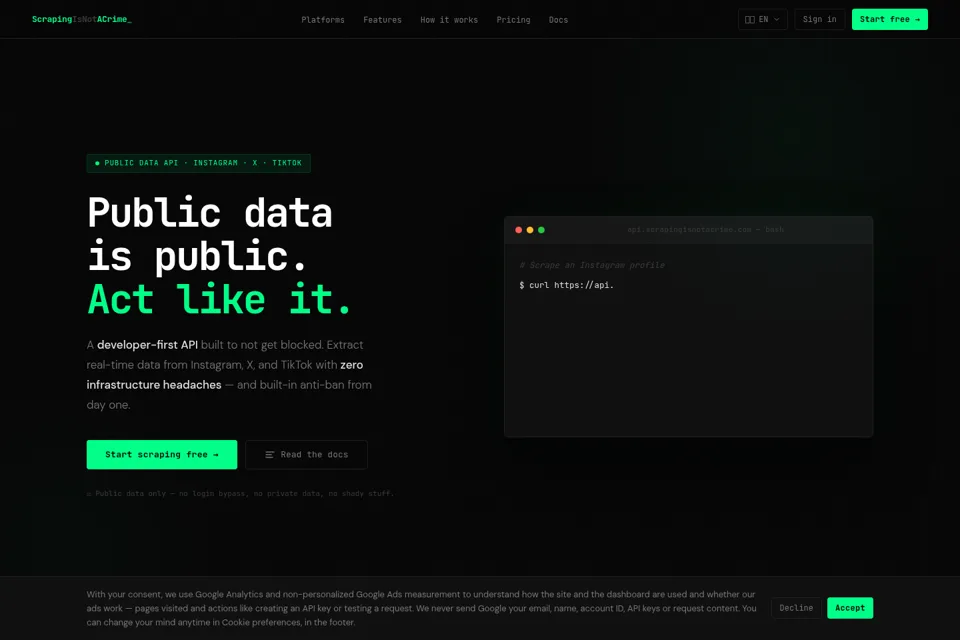Click the green terminal window dot
The width and height of the screenshot is (960, 640).
[541, 230]
